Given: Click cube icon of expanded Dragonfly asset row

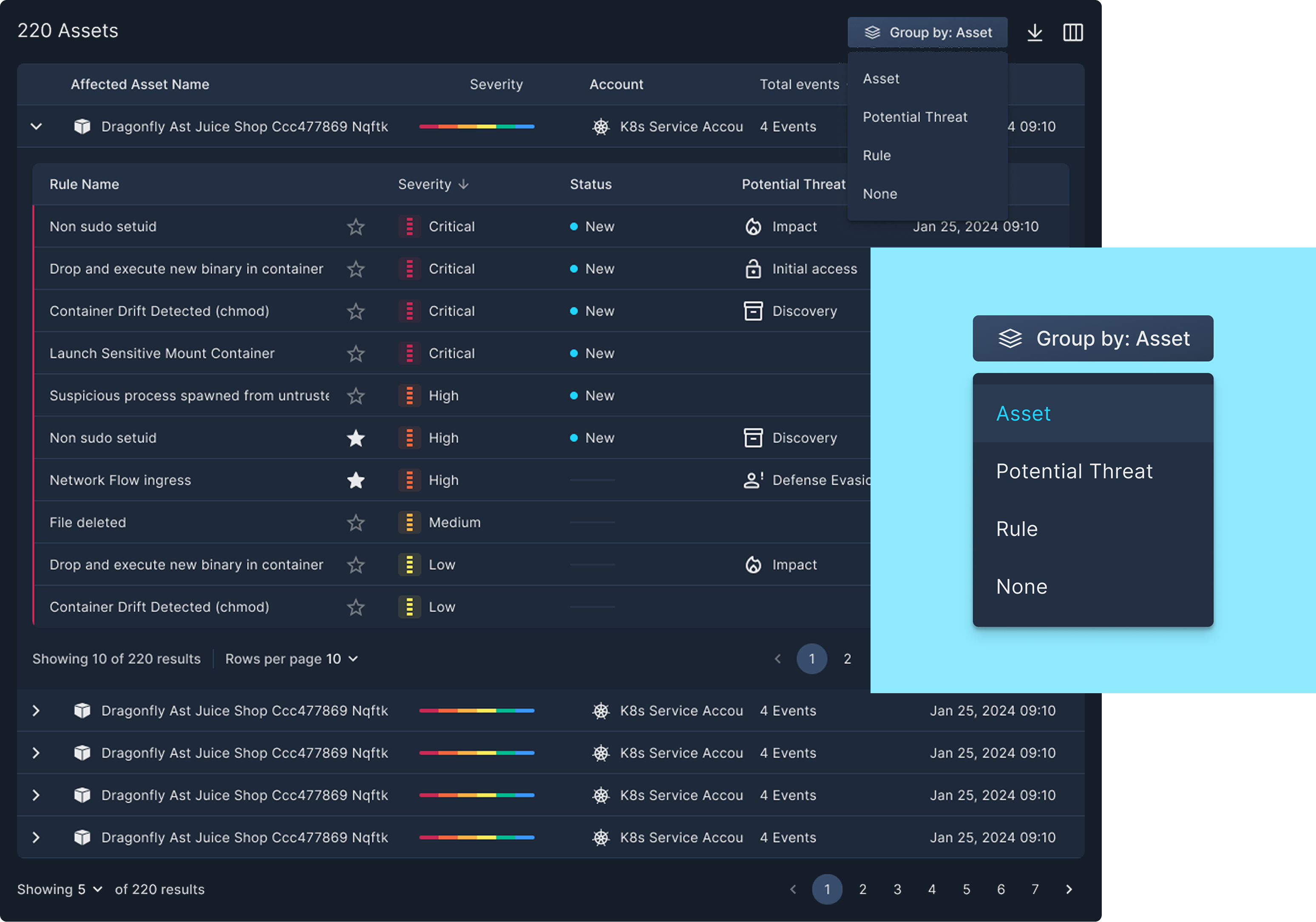Looking at the screenshot, I should 82,126.
